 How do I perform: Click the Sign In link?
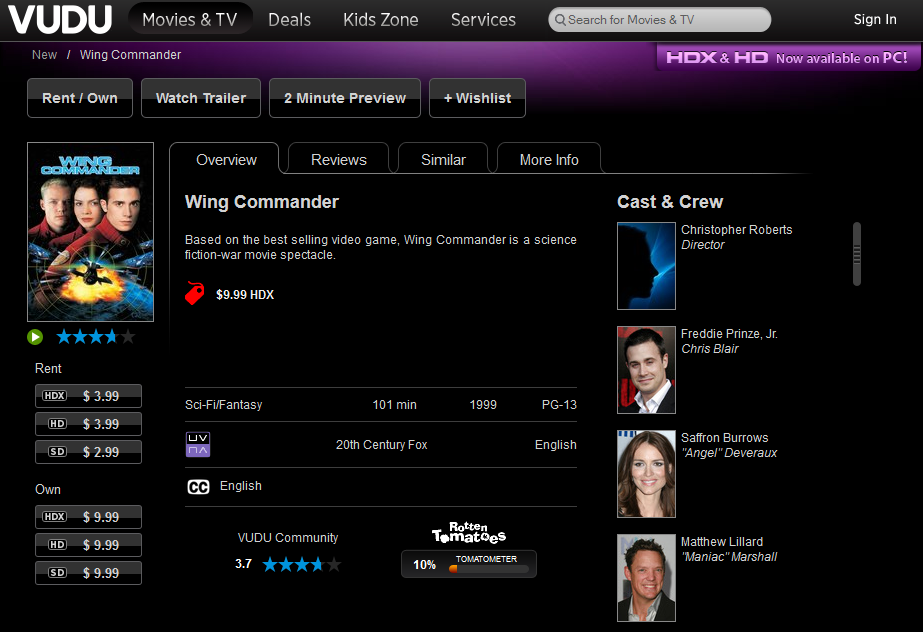coord(874,20)
